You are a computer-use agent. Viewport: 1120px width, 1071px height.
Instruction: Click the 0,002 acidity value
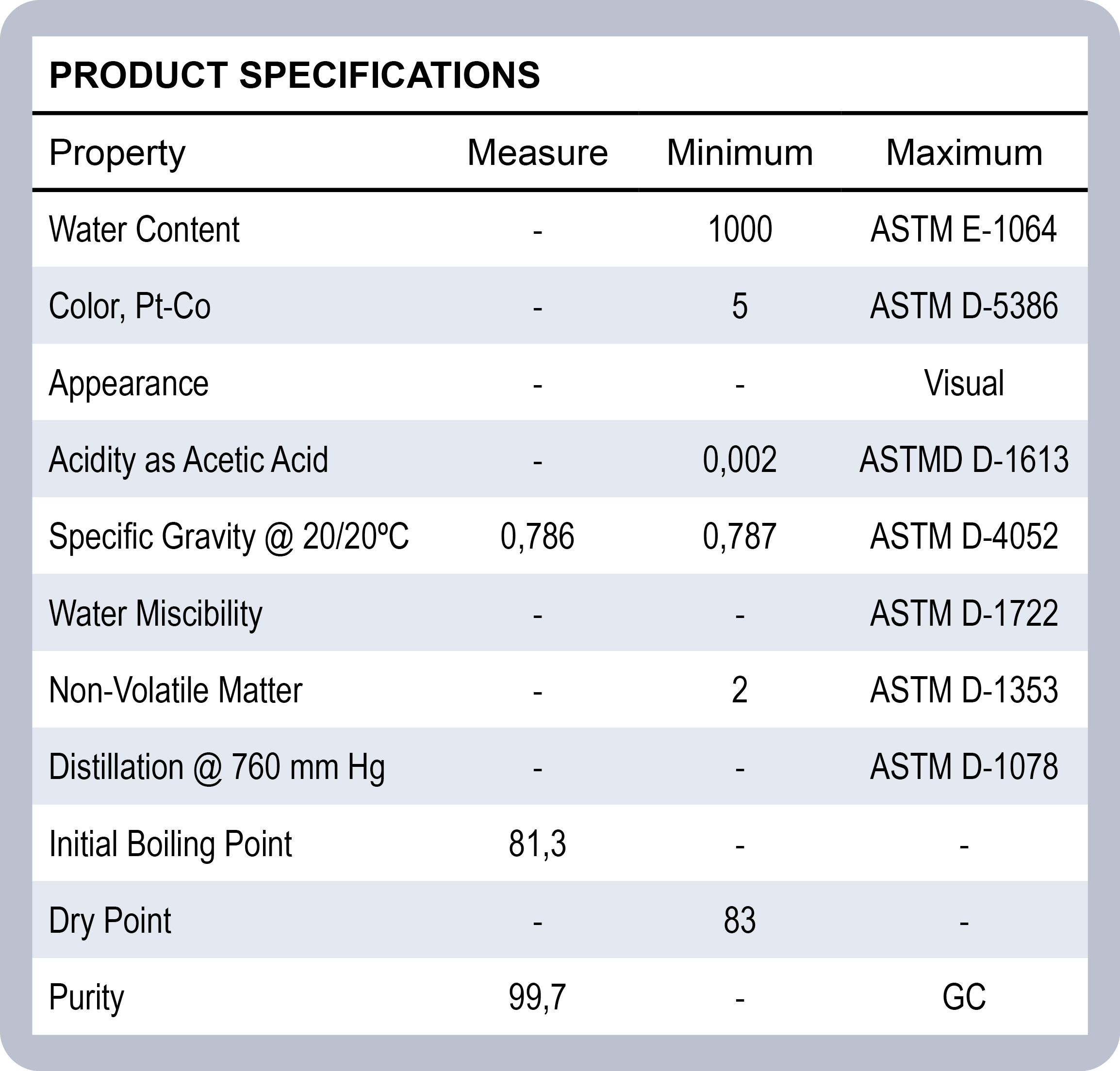pos(740,459)
